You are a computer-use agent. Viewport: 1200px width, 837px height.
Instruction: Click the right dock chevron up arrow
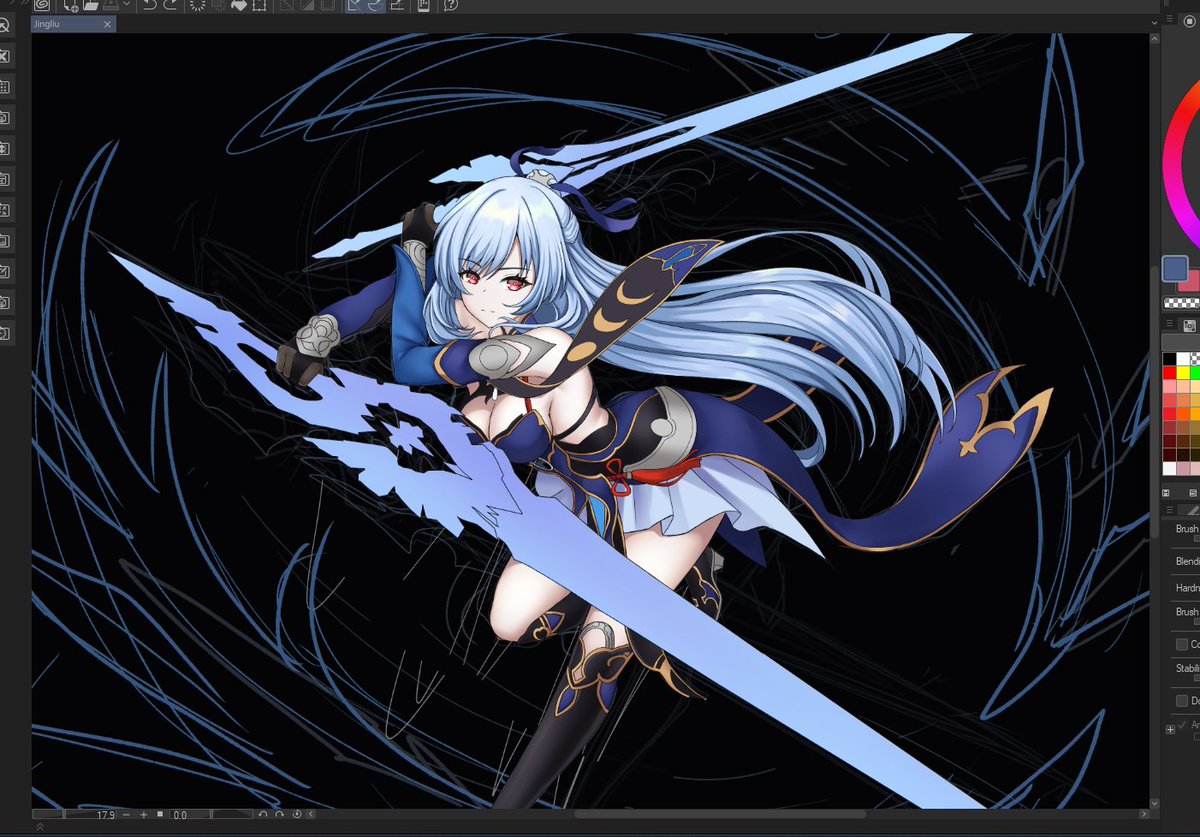[x=1154, y=39]
